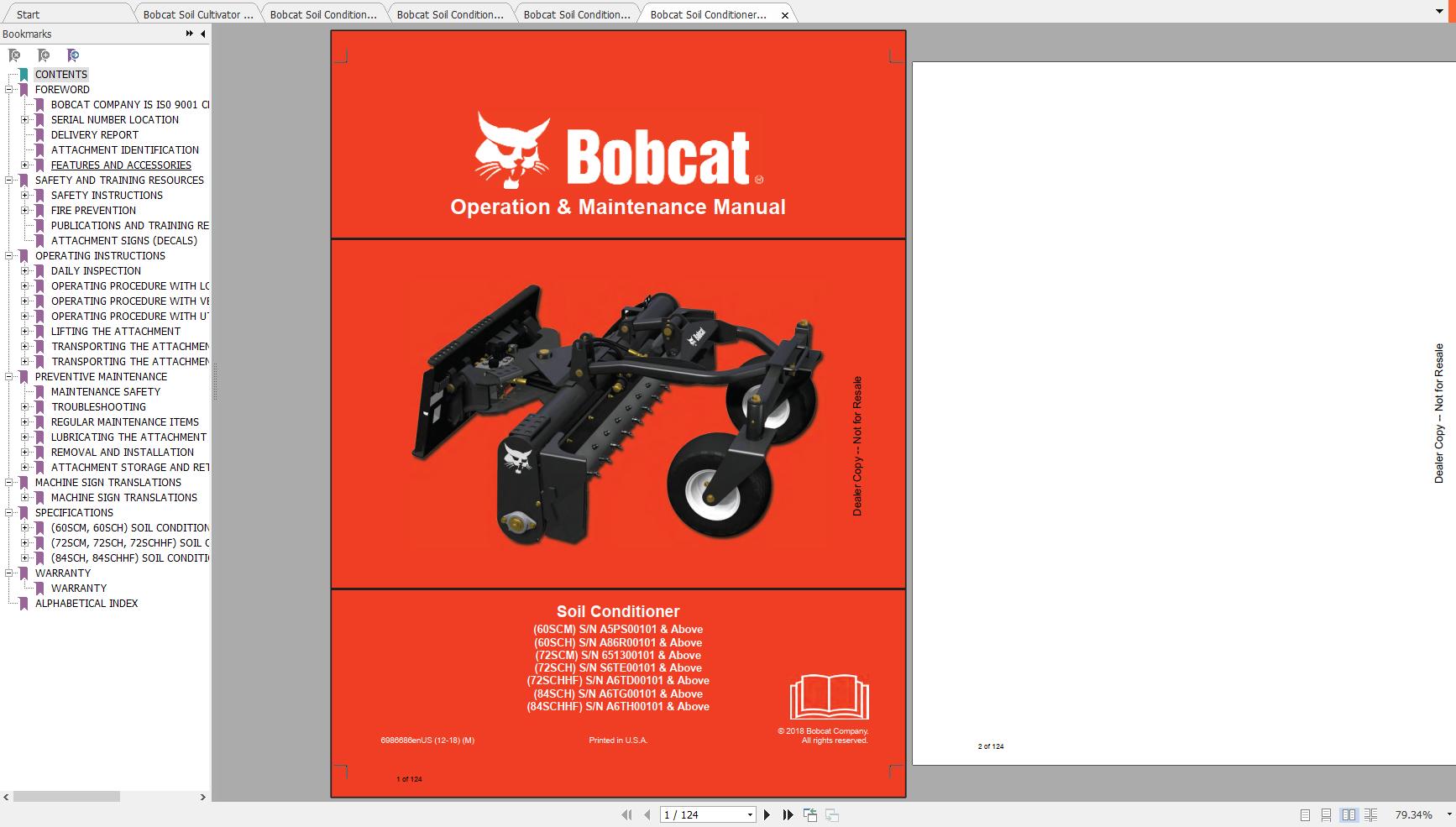Select the go-to-bookmark icon in Bookmarks panel
1456x827 pixels.
click(x=73, y=55)
